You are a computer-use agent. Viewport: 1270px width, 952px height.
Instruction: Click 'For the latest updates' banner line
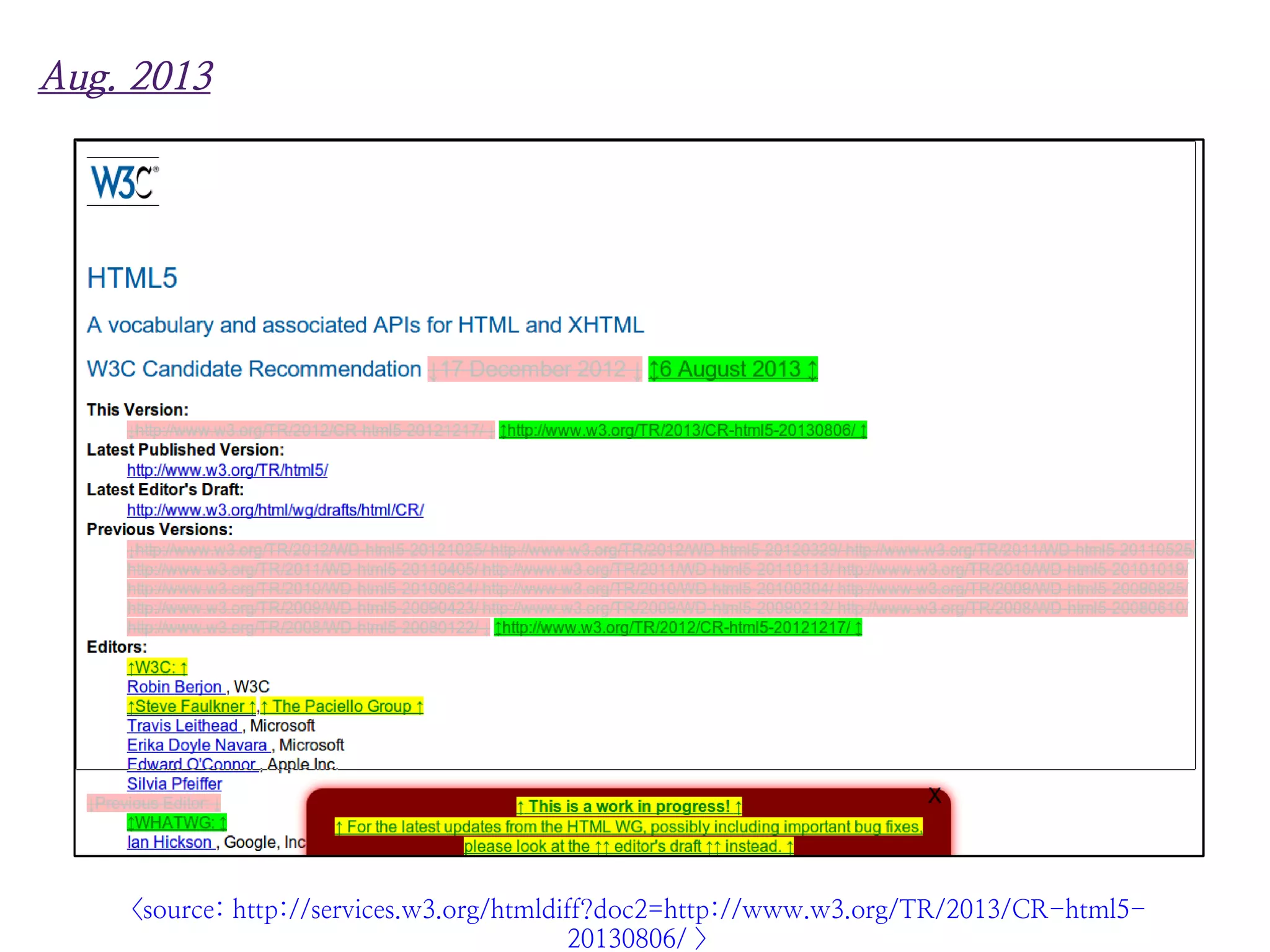coord(628,826)
